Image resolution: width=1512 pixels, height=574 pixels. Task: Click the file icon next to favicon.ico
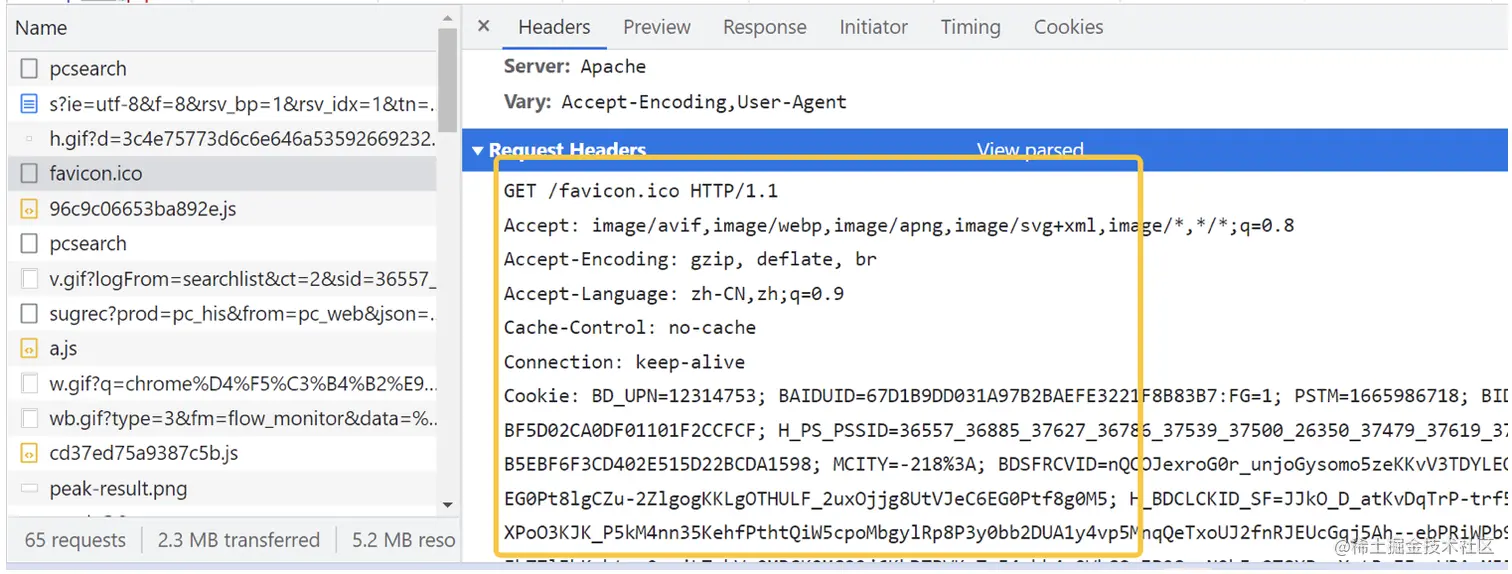coord(29,174)
